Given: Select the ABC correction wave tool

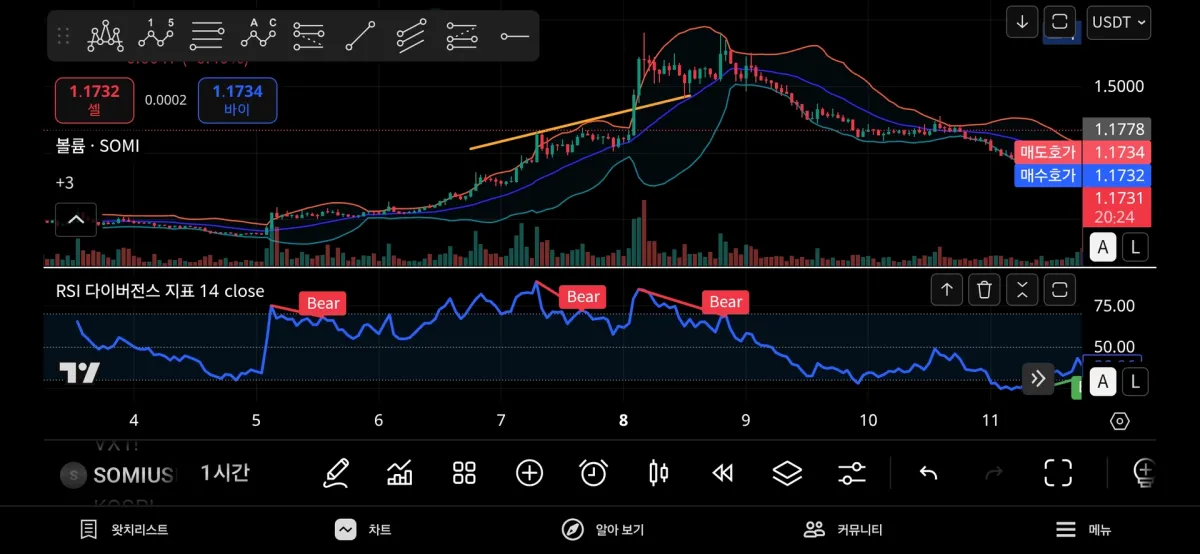Looking at the screenshot, I should click(258, 37).
